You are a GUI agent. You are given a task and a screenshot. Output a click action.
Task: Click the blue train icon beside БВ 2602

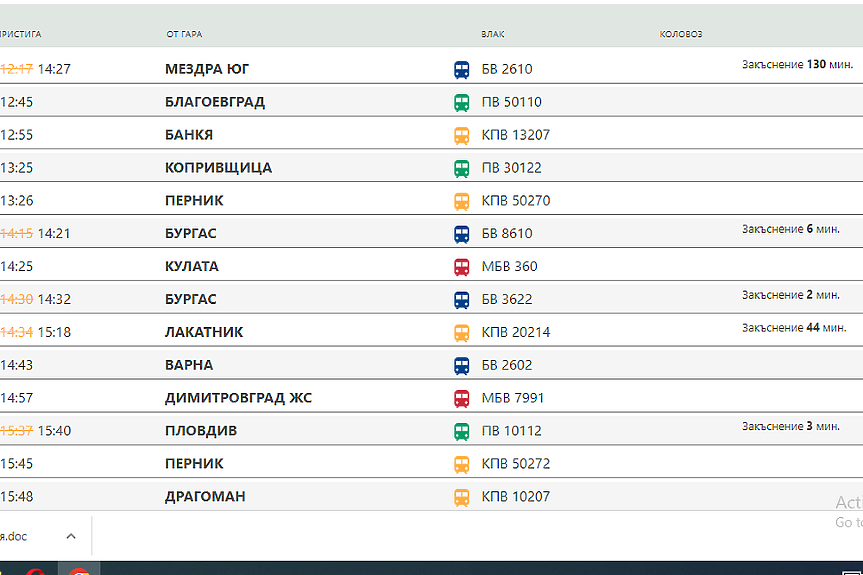(x=462, y=366)
